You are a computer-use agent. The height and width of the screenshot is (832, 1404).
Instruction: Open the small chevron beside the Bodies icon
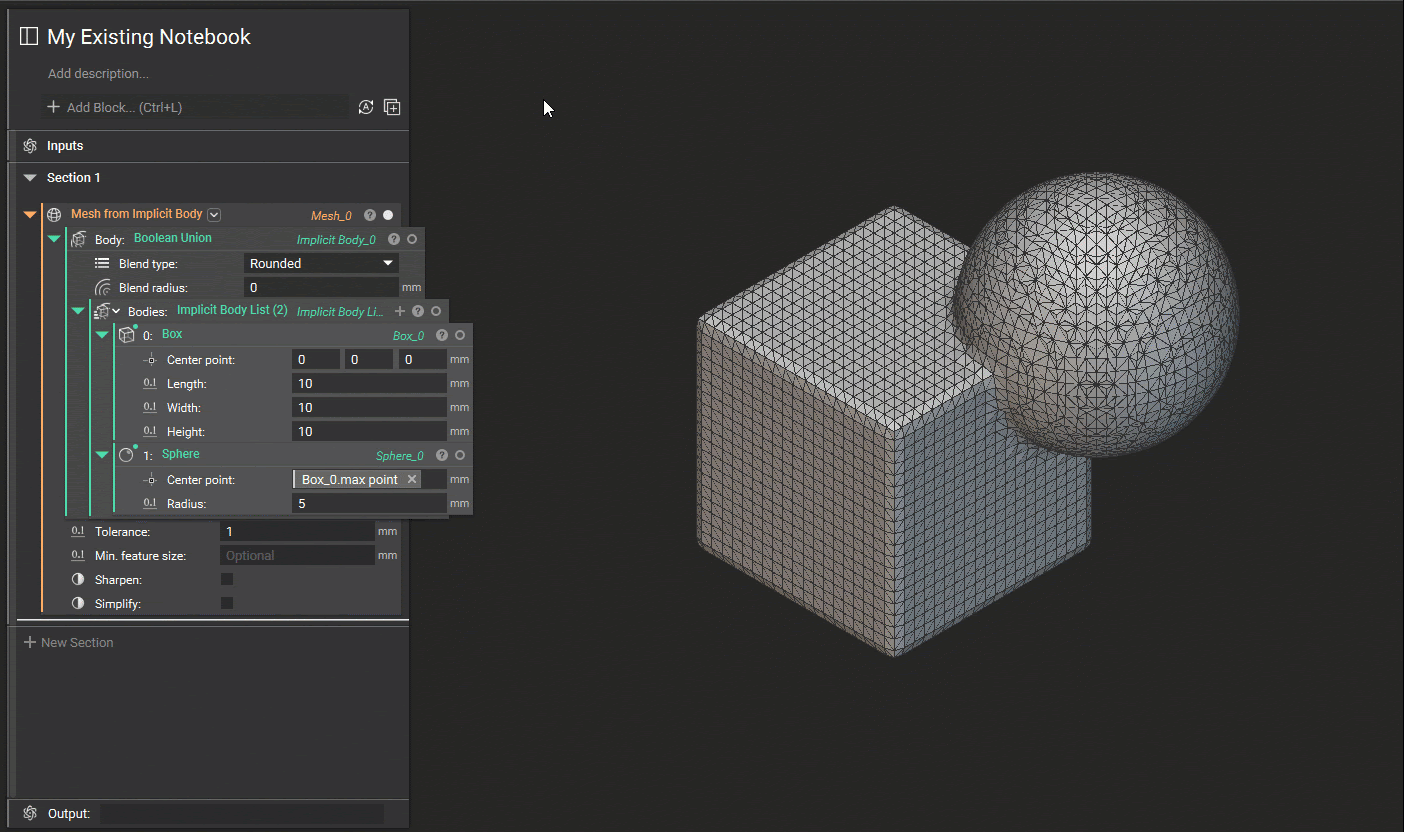[116, 311]
